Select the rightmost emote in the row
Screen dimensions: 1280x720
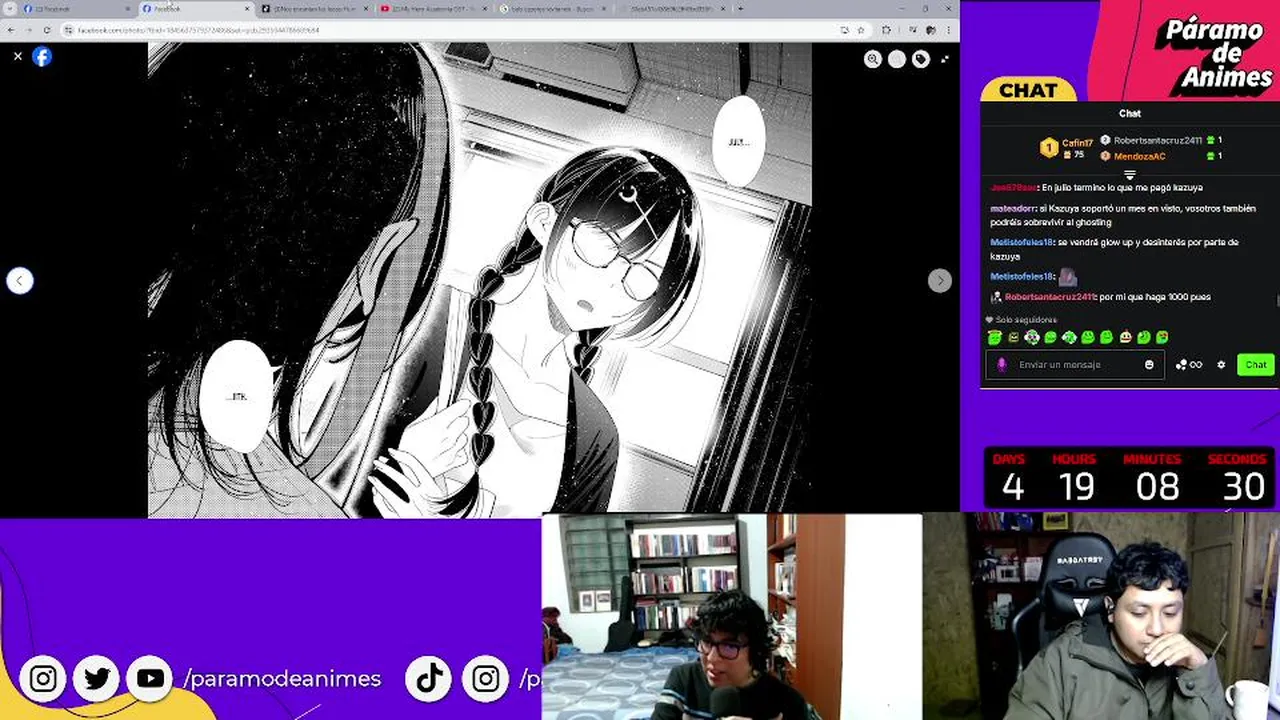[1162, 337]
